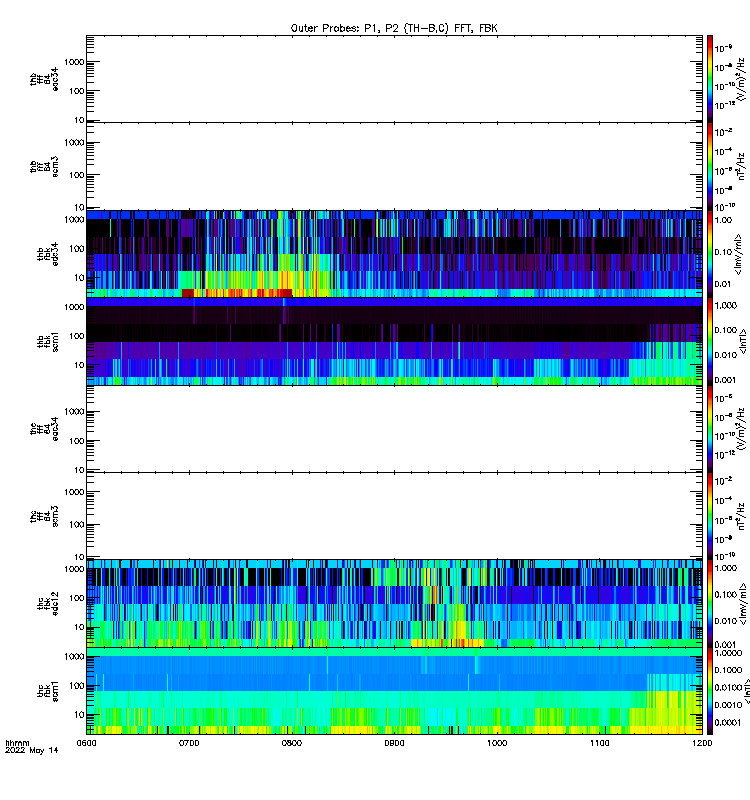Select the 1100 time axis label
Screen dimensions: 750x800
(x=600, y=743)
